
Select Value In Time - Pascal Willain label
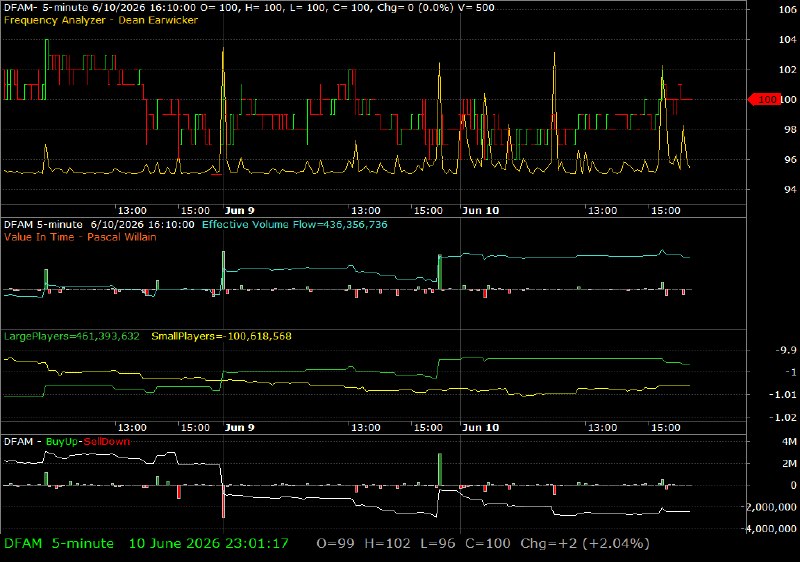pyautogui.click(x=80, y=237)
